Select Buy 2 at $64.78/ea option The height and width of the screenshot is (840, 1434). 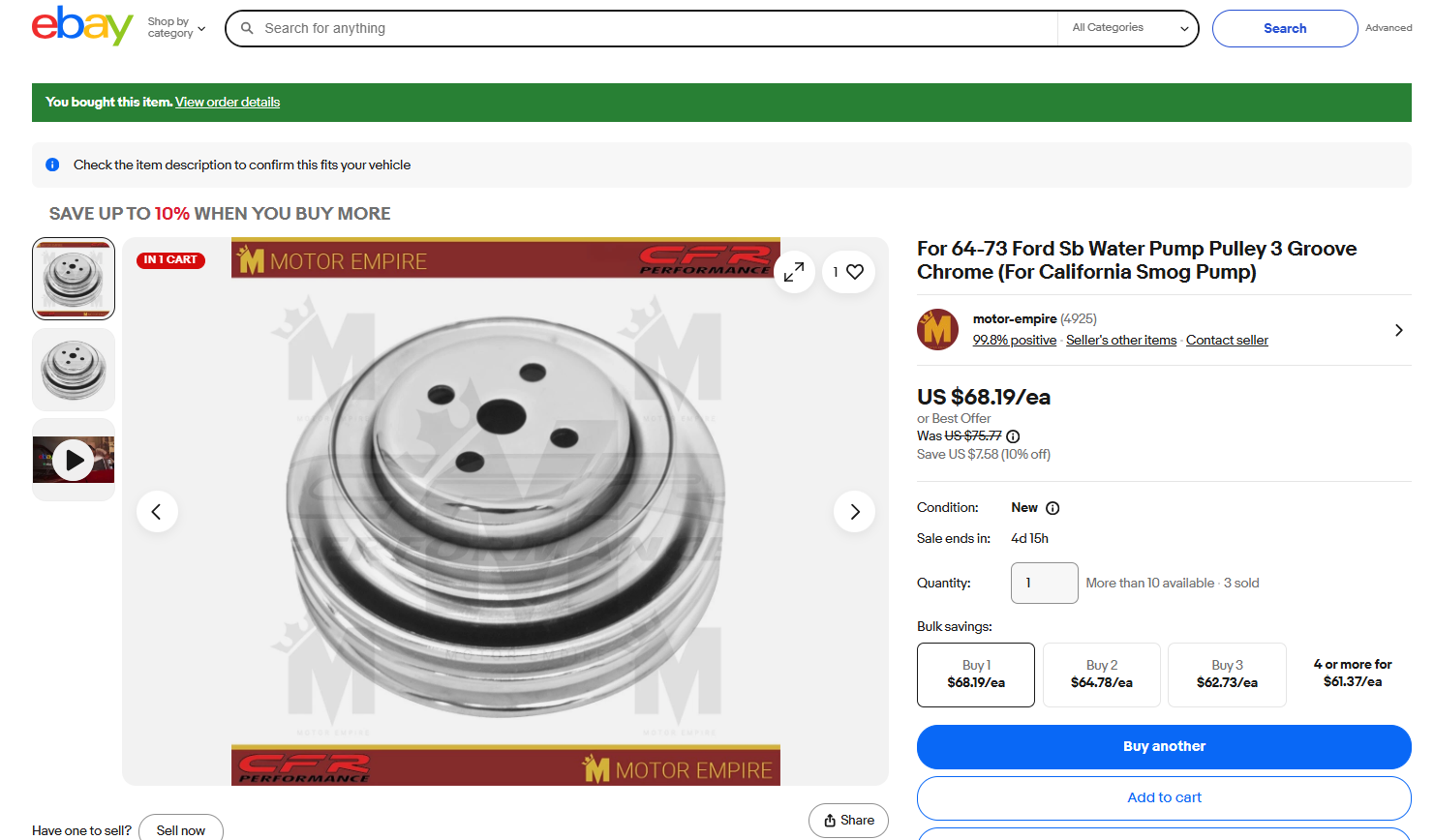[x=1101, y=675]
